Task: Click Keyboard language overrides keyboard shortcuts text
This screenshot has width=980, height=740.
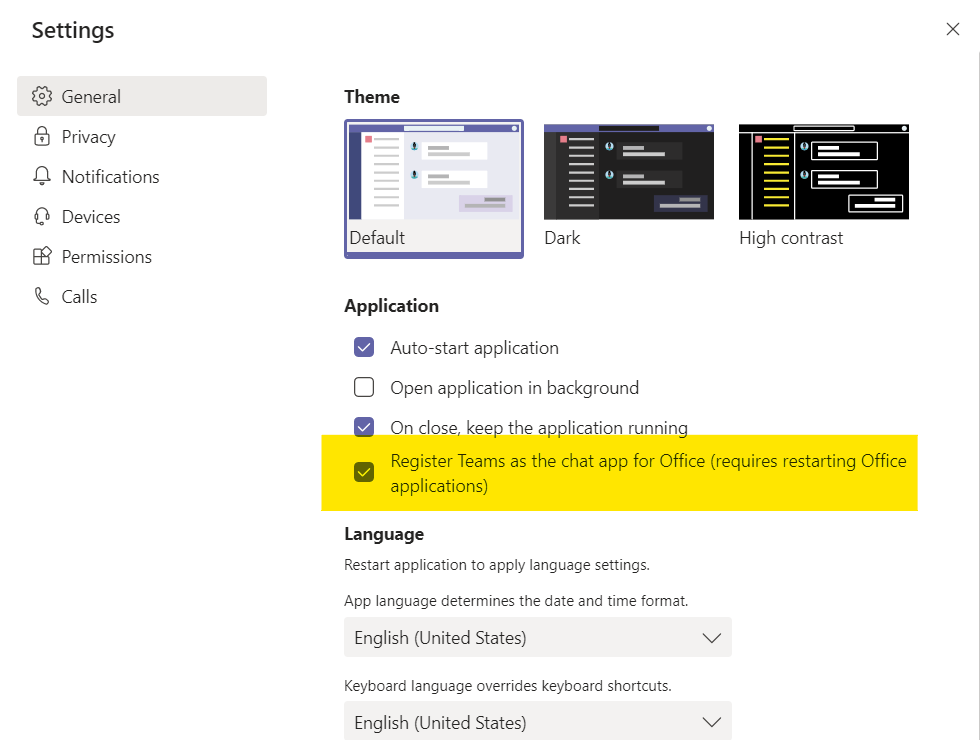Action: pyautogui.click(x=508, y=686)
